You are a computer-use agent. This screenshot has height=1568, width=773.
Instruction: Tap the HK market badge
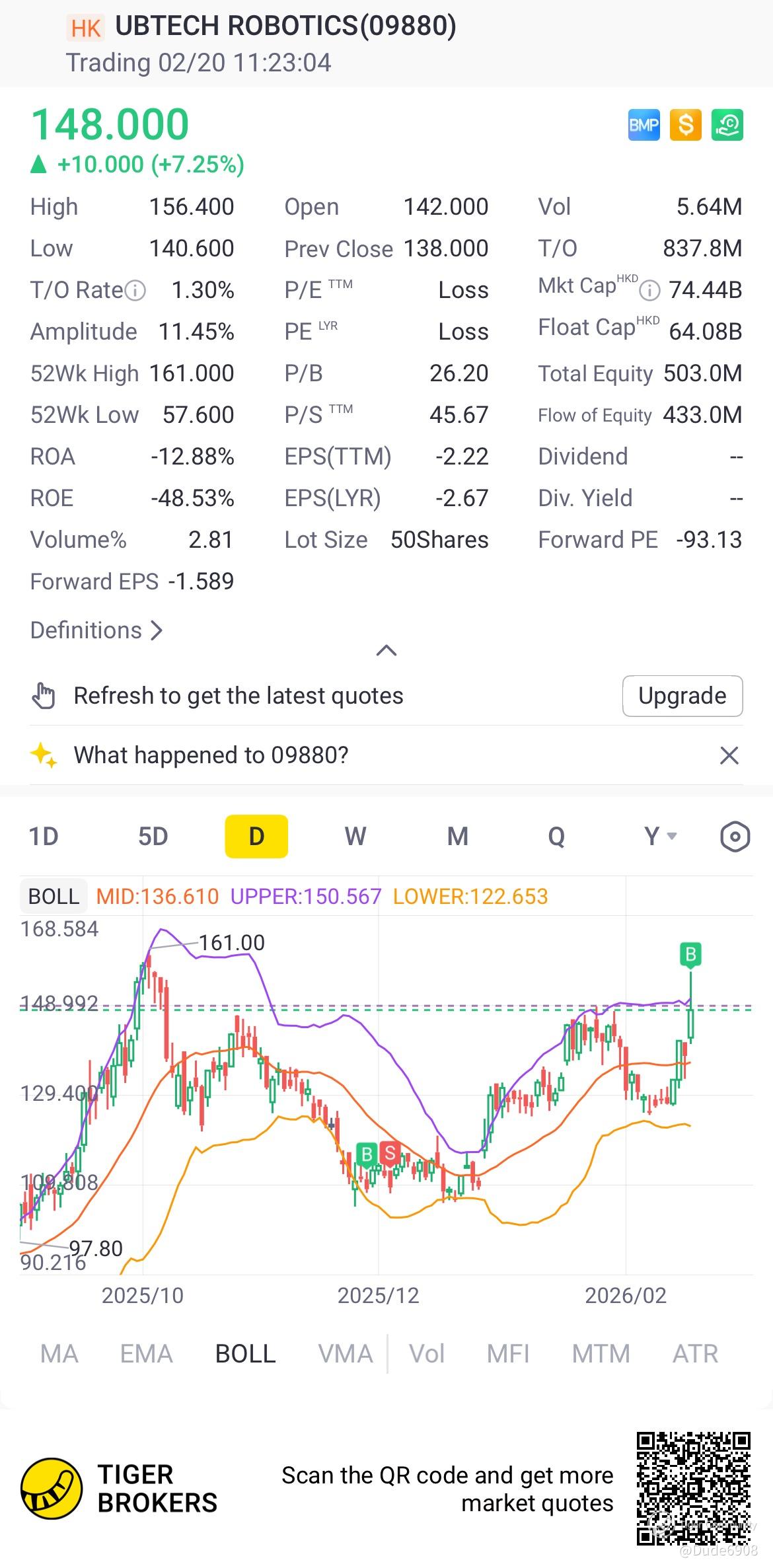click(85, 28)
